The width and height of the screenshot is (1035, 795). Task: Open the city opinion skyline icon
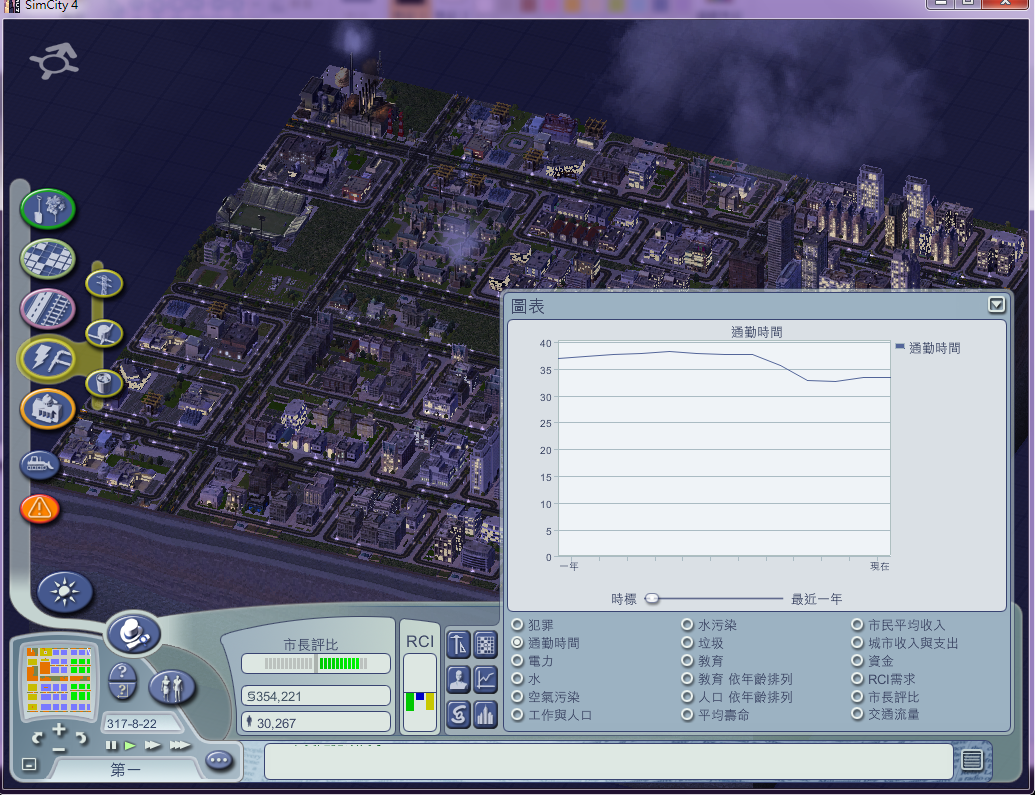click(486, 715)
